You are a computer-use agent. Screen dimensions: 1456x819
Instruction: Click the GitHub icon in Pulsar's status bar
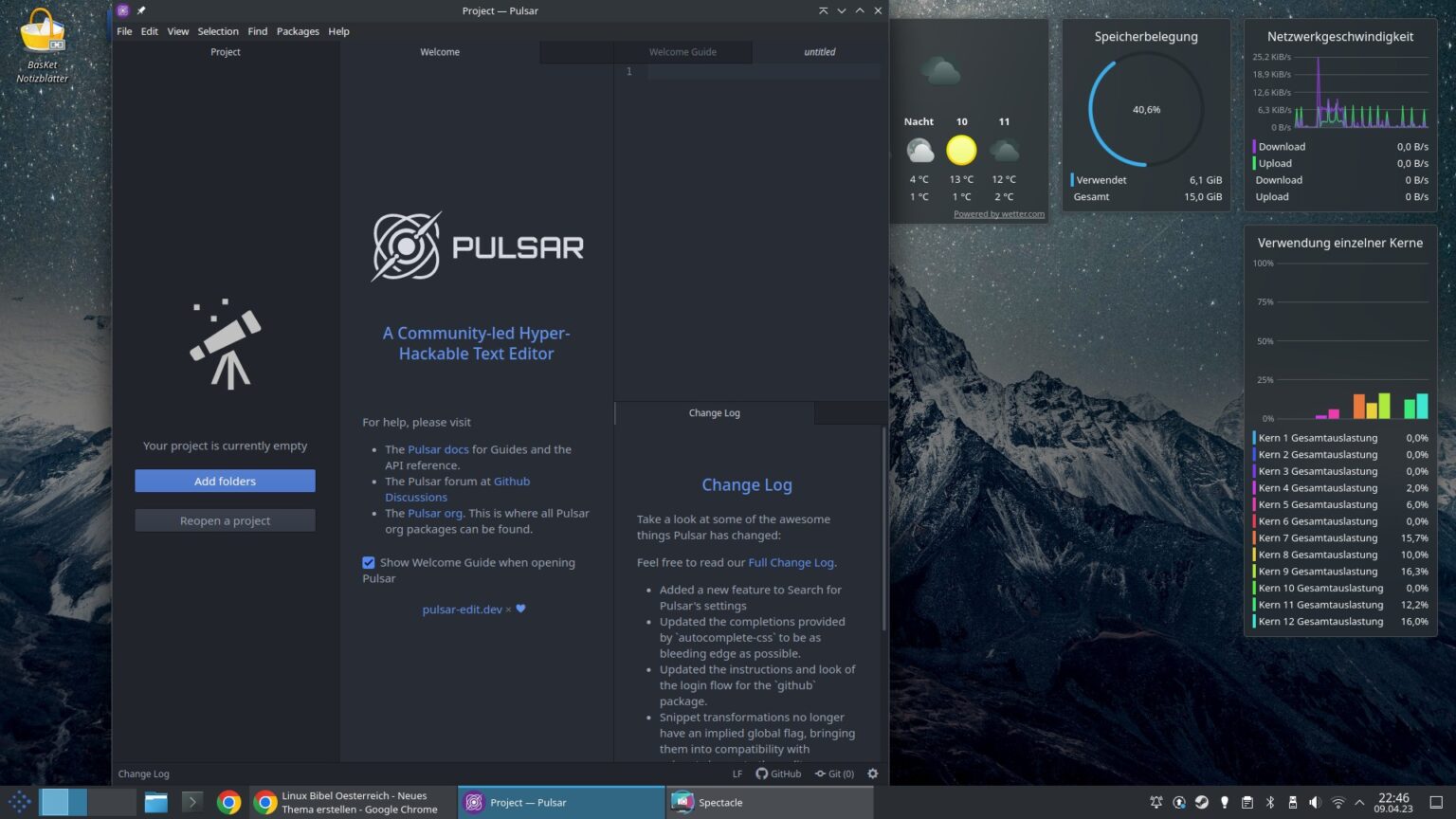click(x=763, y=773)
